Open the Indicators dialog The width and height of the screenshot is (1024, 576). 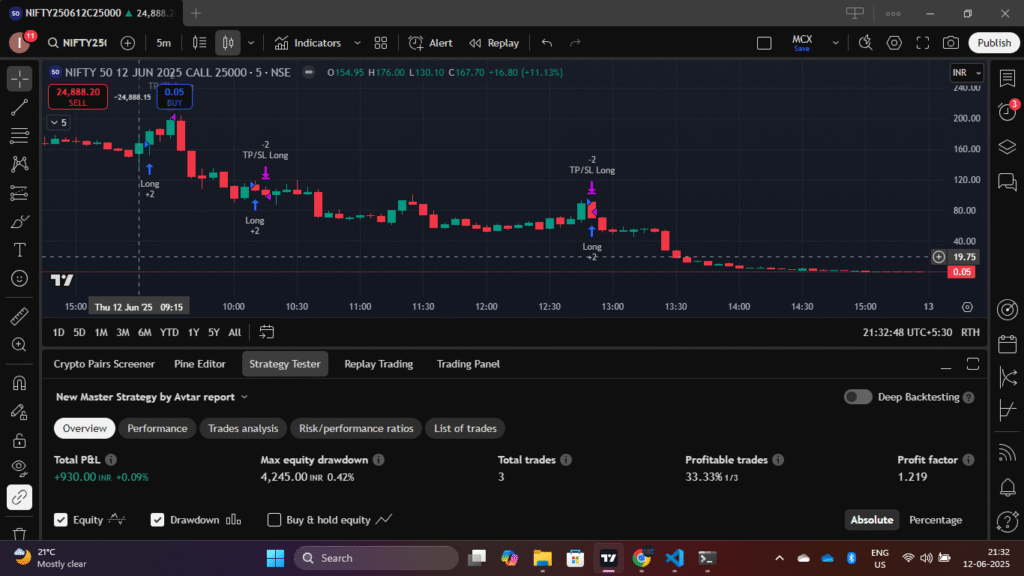click(308, 43)
